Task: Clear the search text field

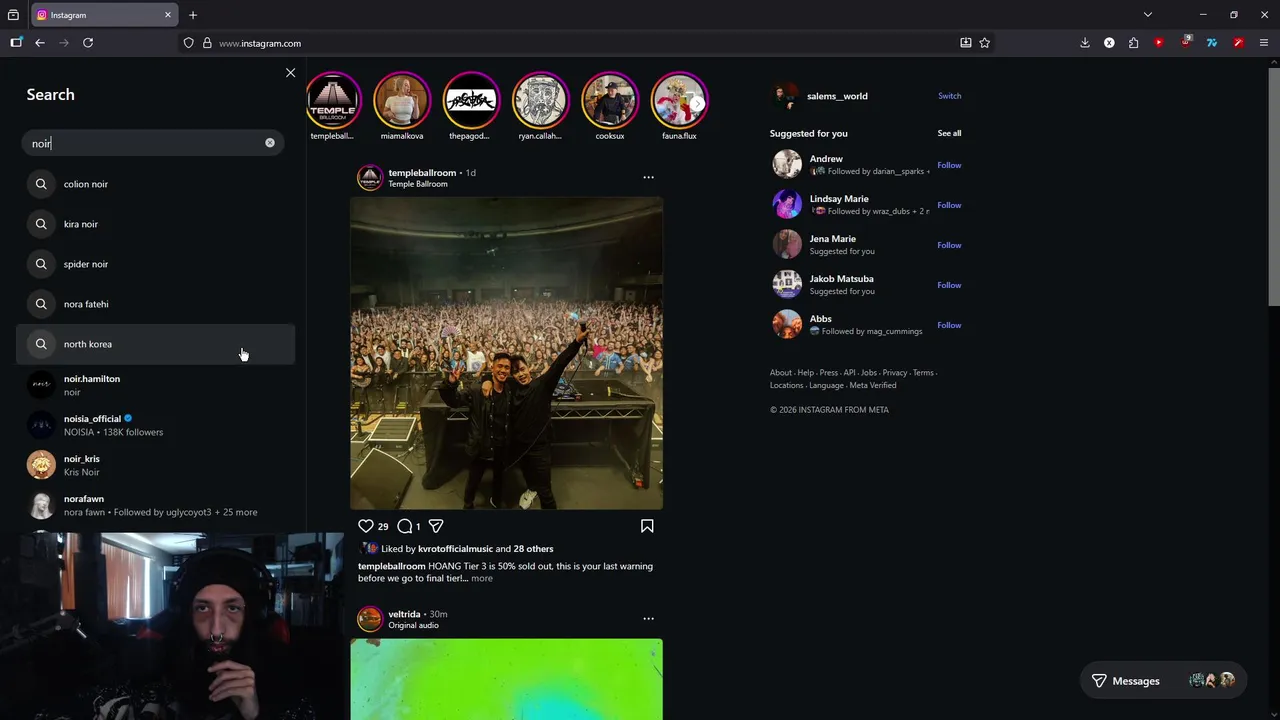Action: [269, 143]
